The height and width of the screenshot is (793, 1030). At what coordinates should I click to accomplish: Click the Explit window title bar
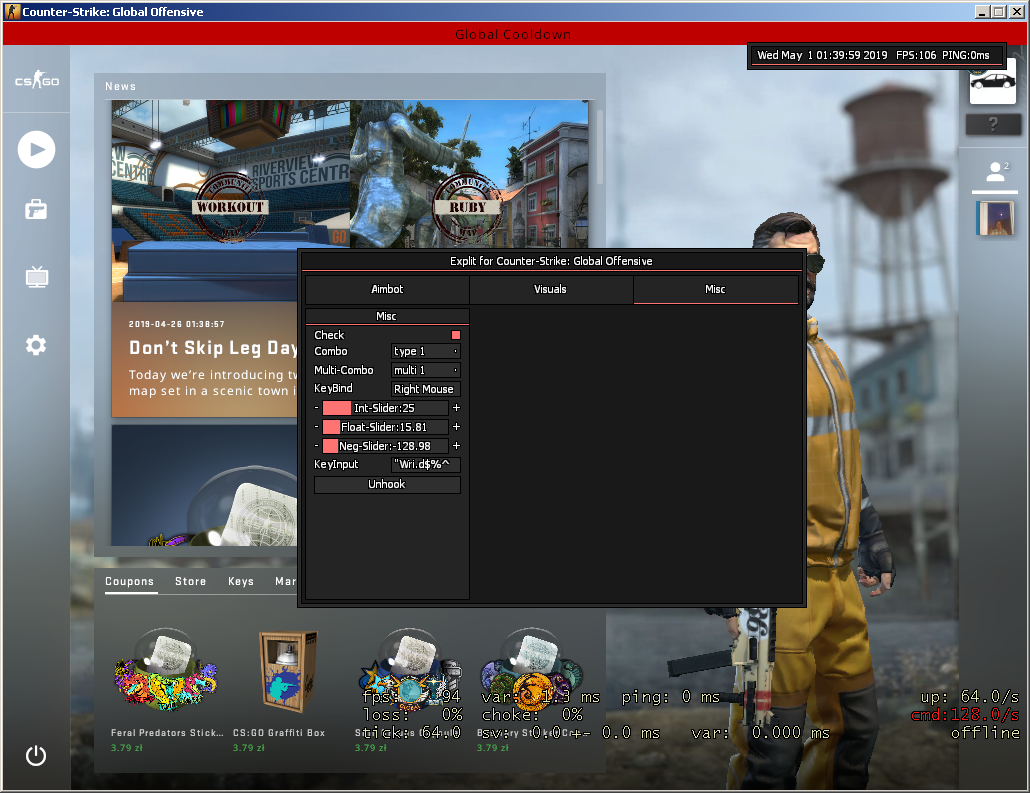pyautogui.click(x=551, y=261)
